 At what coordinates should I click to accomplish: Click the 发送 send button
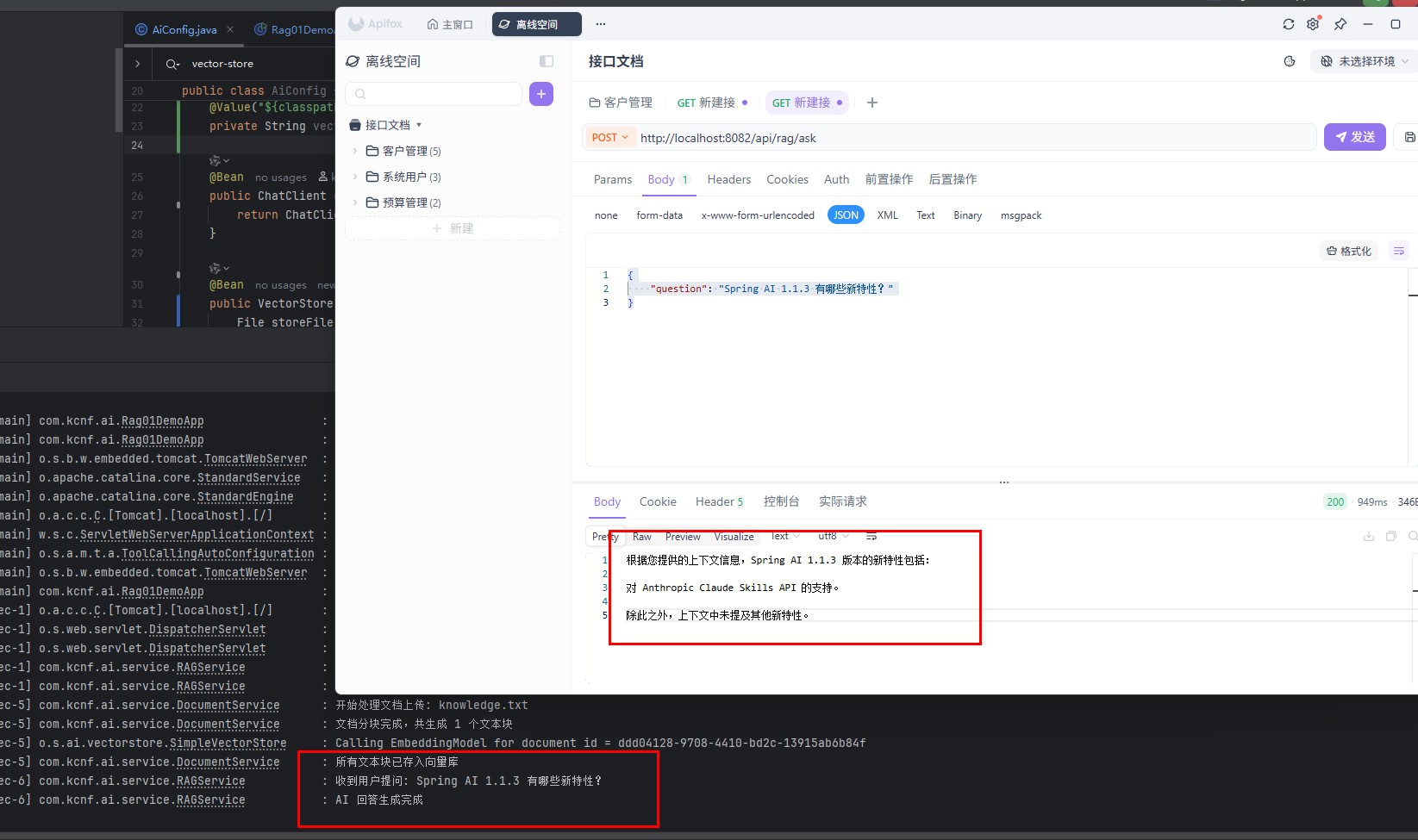[1354, 137]
